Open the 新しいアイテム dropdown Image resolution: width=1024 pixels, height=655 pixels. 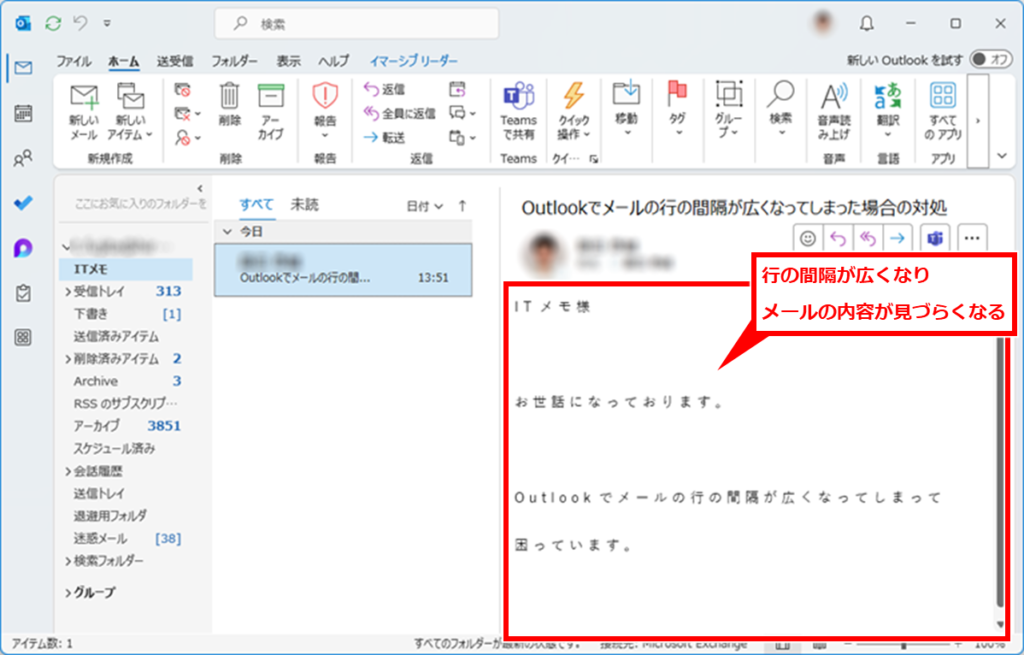(x=130, y=112)
